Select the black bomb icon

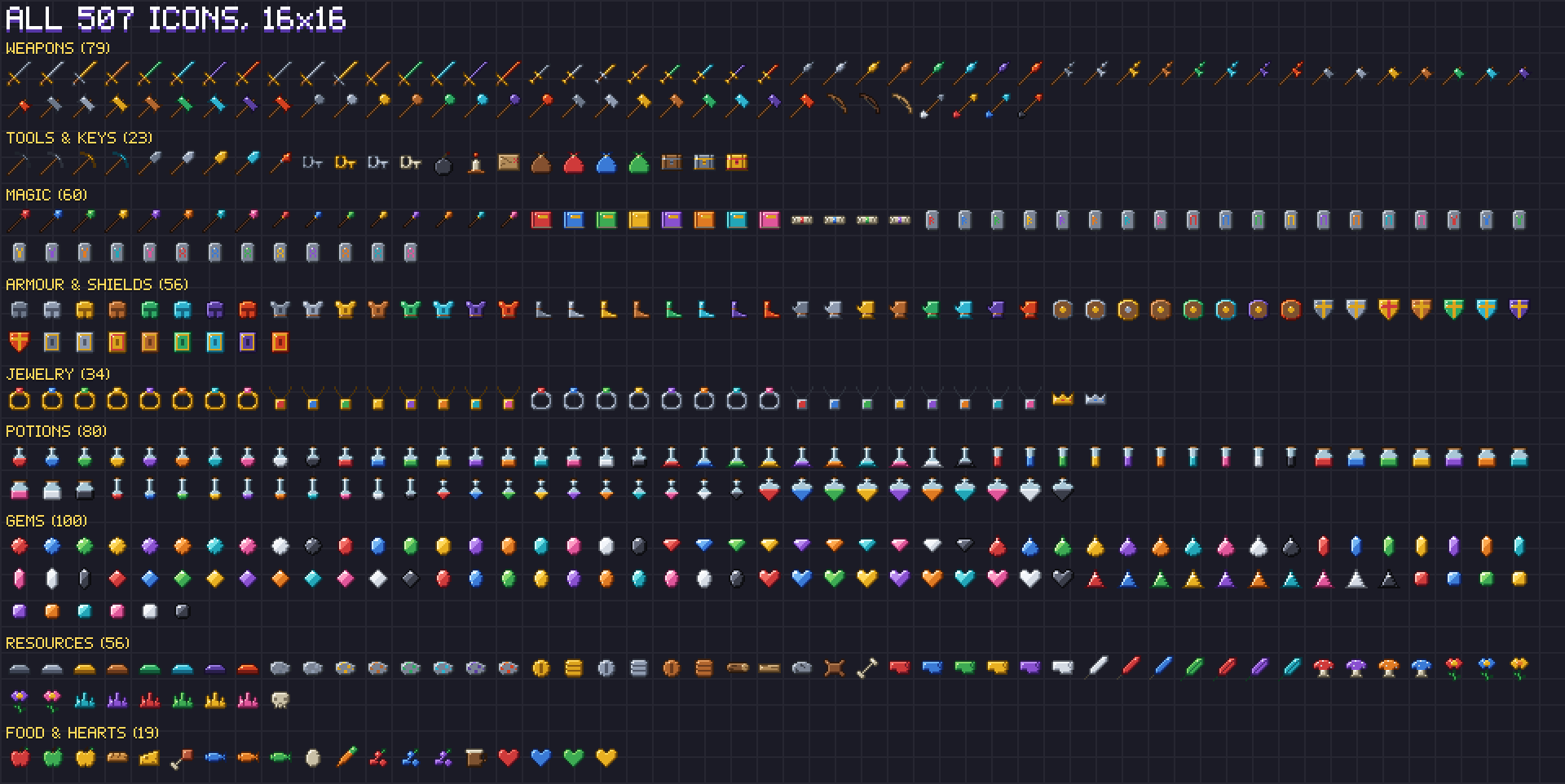443,164
